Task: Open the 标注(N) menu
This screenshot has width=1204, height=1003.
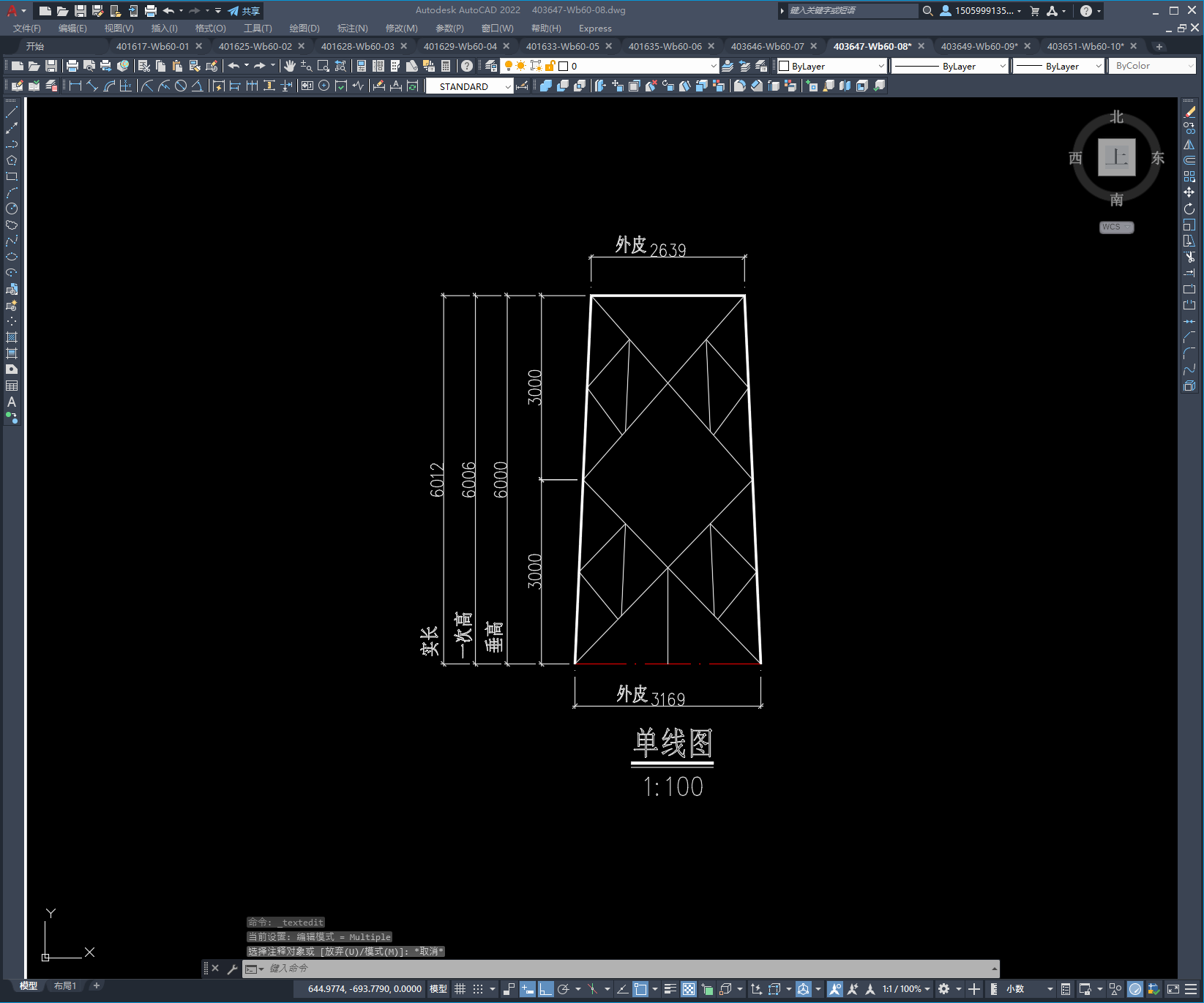Action: coord(352,29)
